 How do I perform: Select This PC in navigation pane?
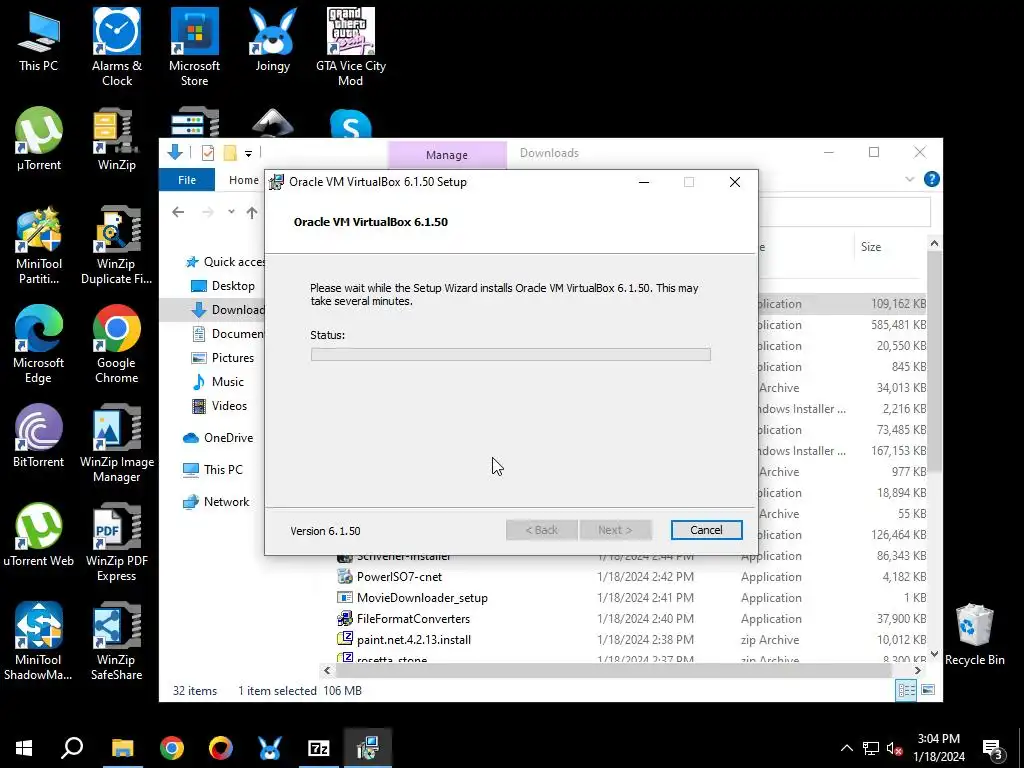click(213, 470)
